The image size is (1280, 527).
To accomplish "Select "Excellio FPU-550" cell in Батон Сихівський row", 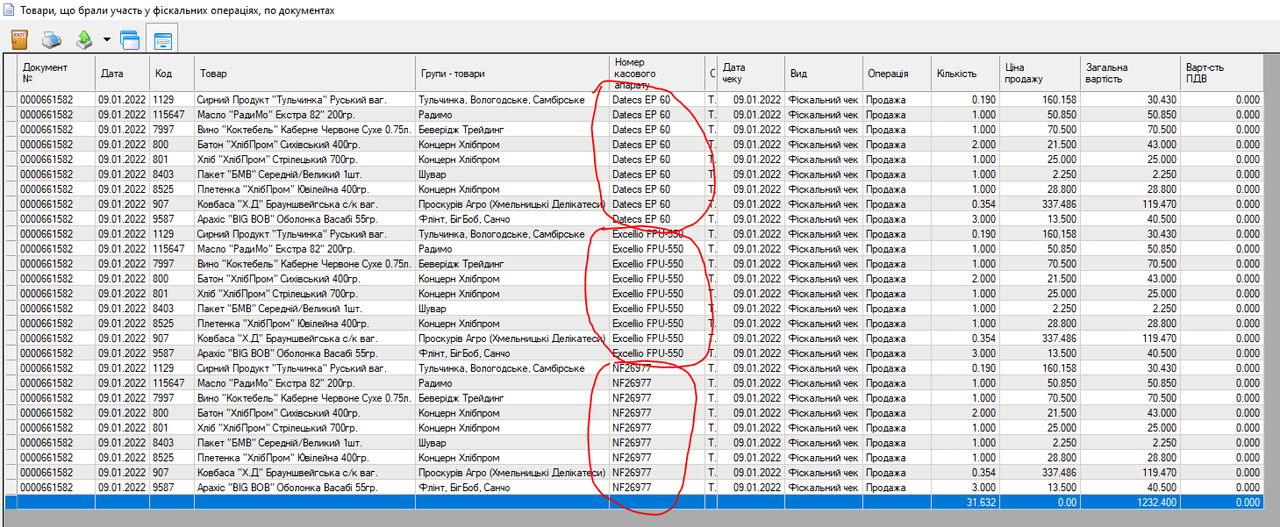I will click(657, 278).
